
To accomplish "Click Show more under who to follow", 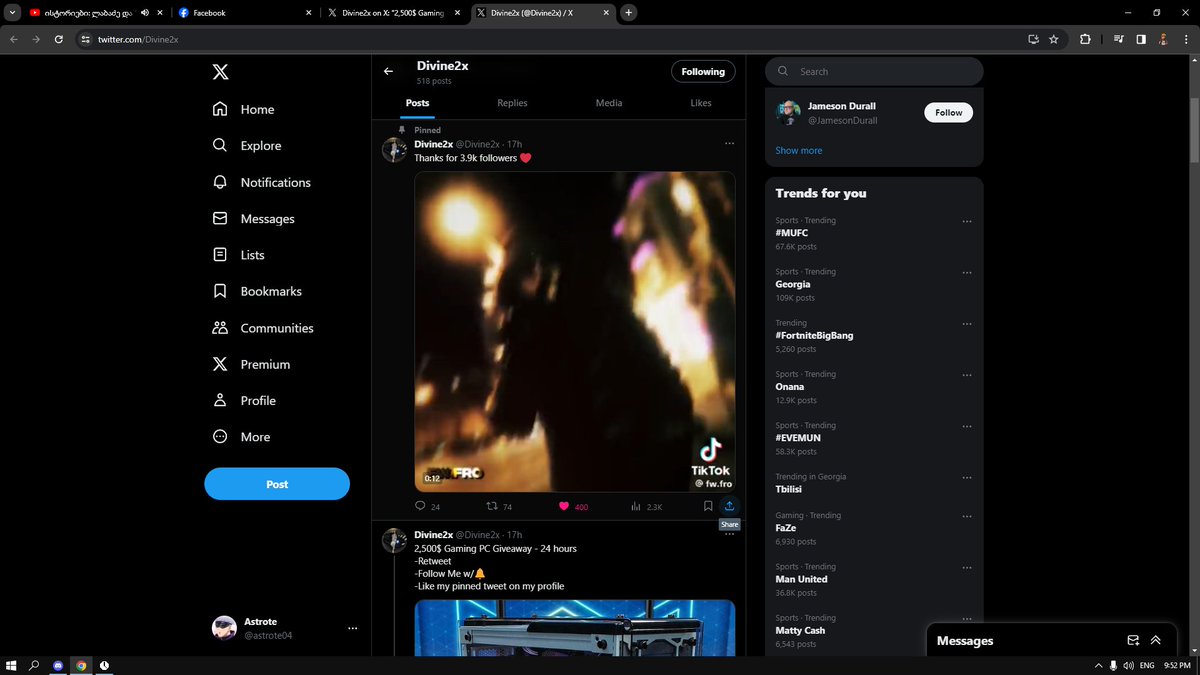I will point(799,150).
